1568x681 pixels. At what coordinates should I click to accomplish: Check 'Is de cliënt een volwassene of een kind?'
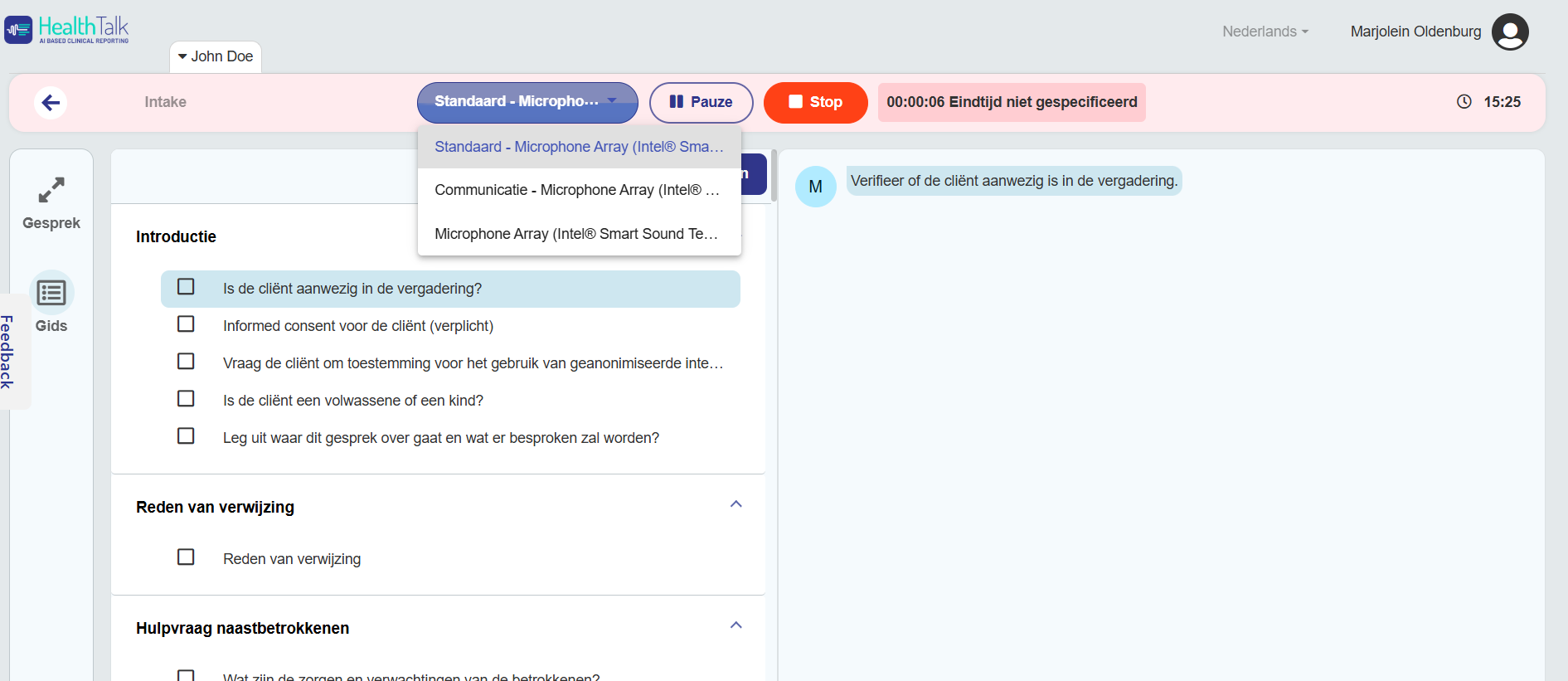[x=186, y=399]
